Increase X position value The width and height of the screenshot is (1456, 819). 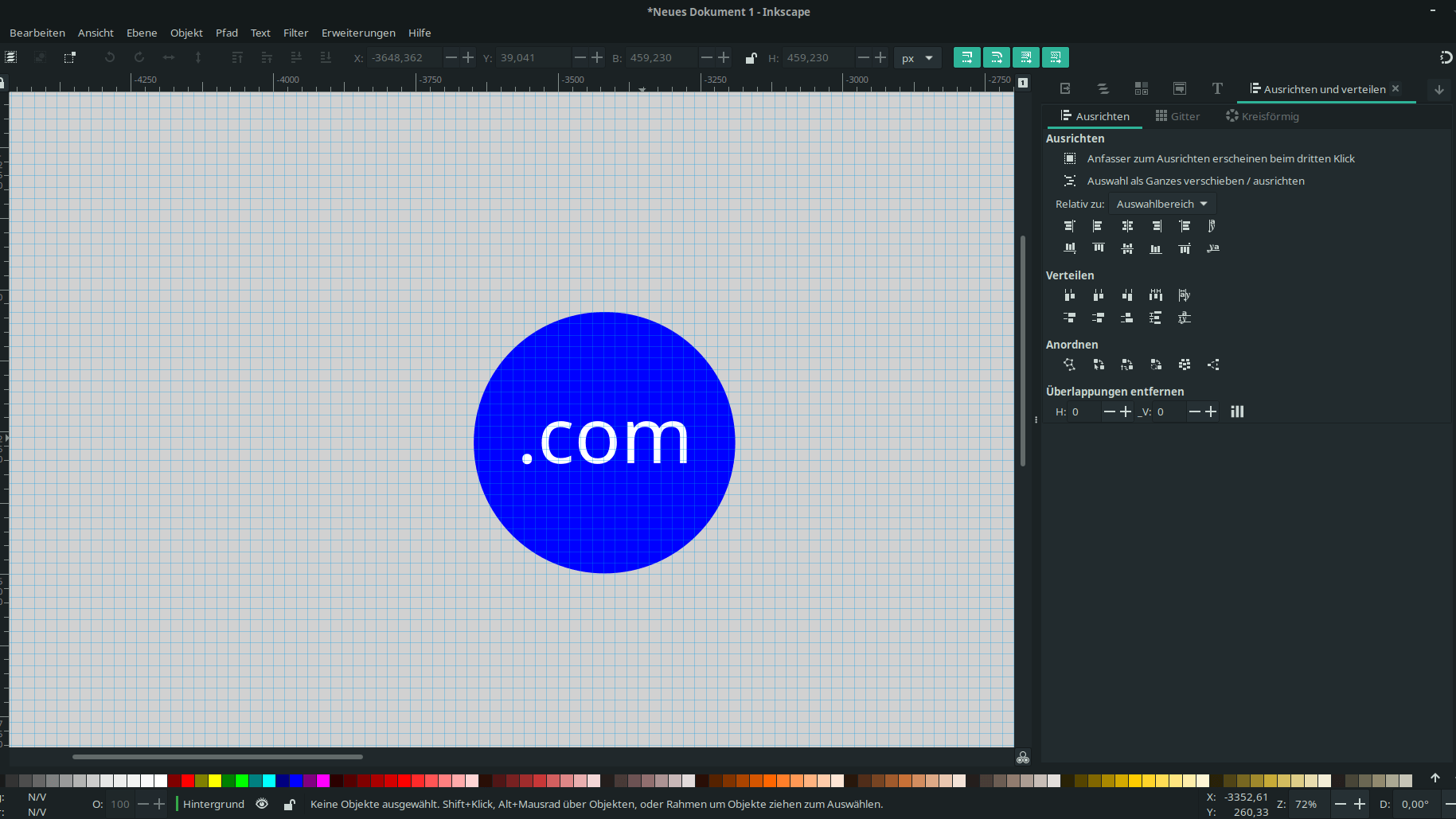click(x=468, y=57)
